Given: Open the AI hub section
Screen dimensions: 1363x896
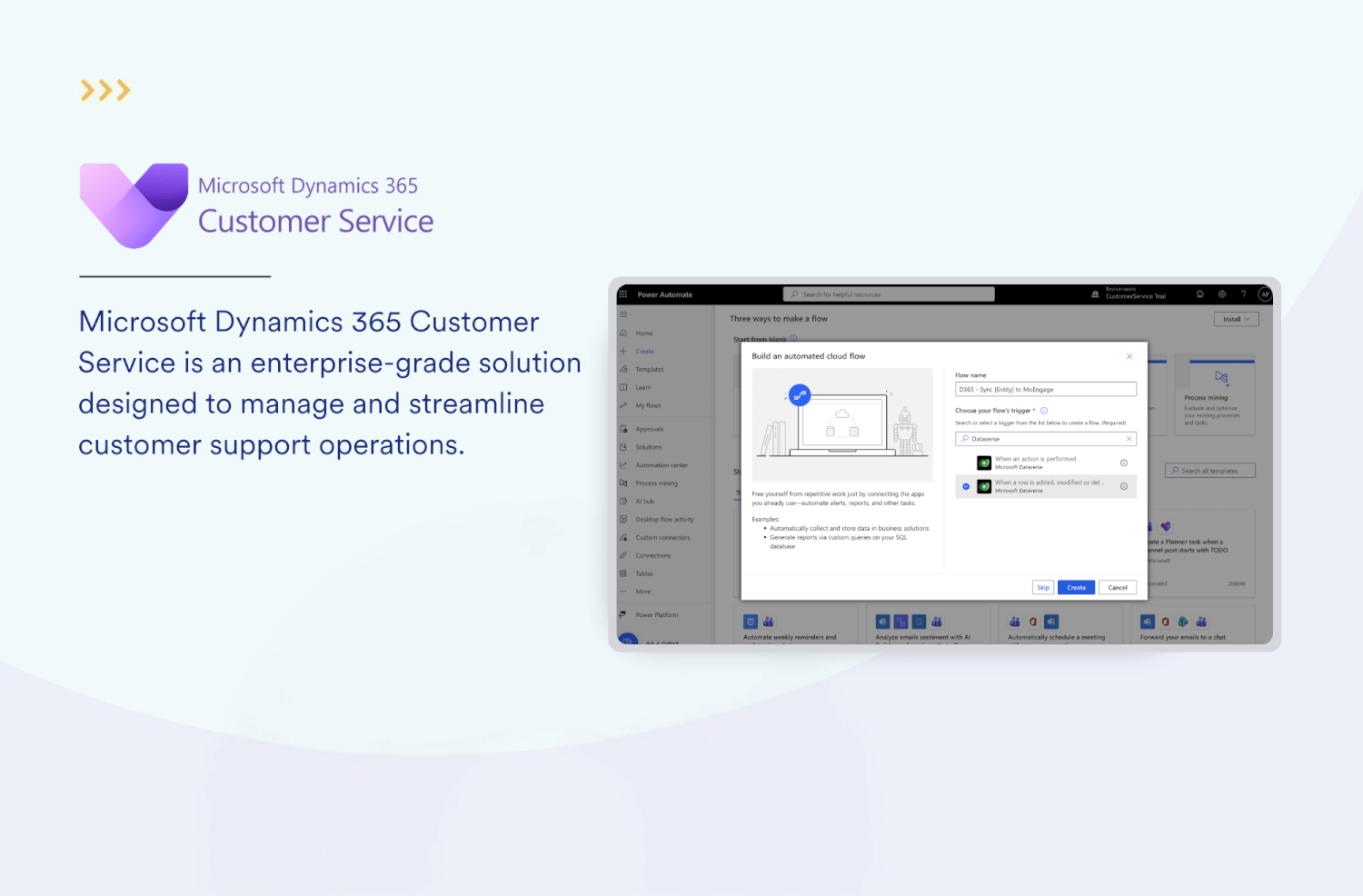Looking at the screenshot, I should [643, 501].
